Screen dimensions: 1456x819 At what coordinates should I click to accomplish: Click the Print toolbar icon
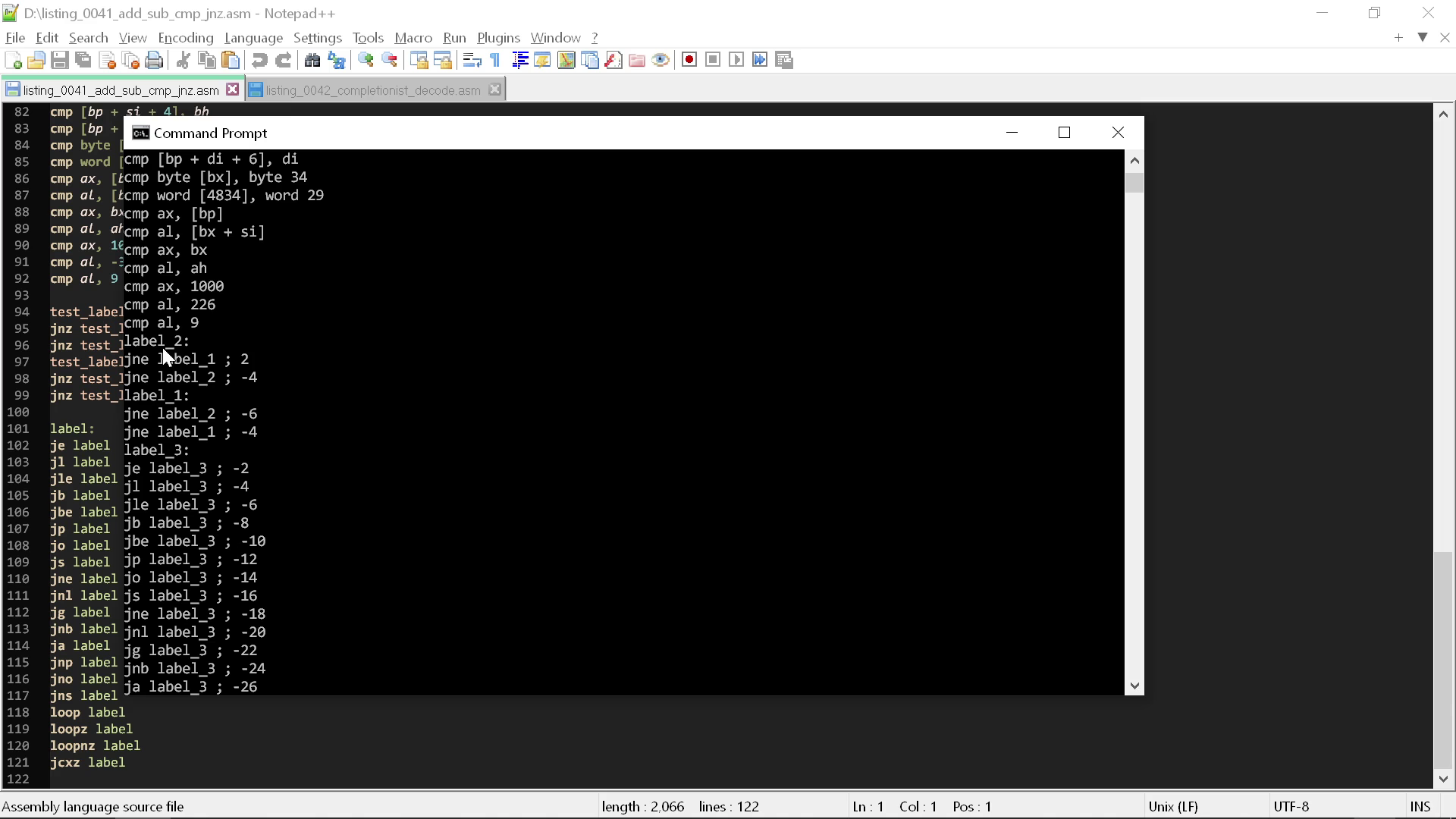coord(154,60)
